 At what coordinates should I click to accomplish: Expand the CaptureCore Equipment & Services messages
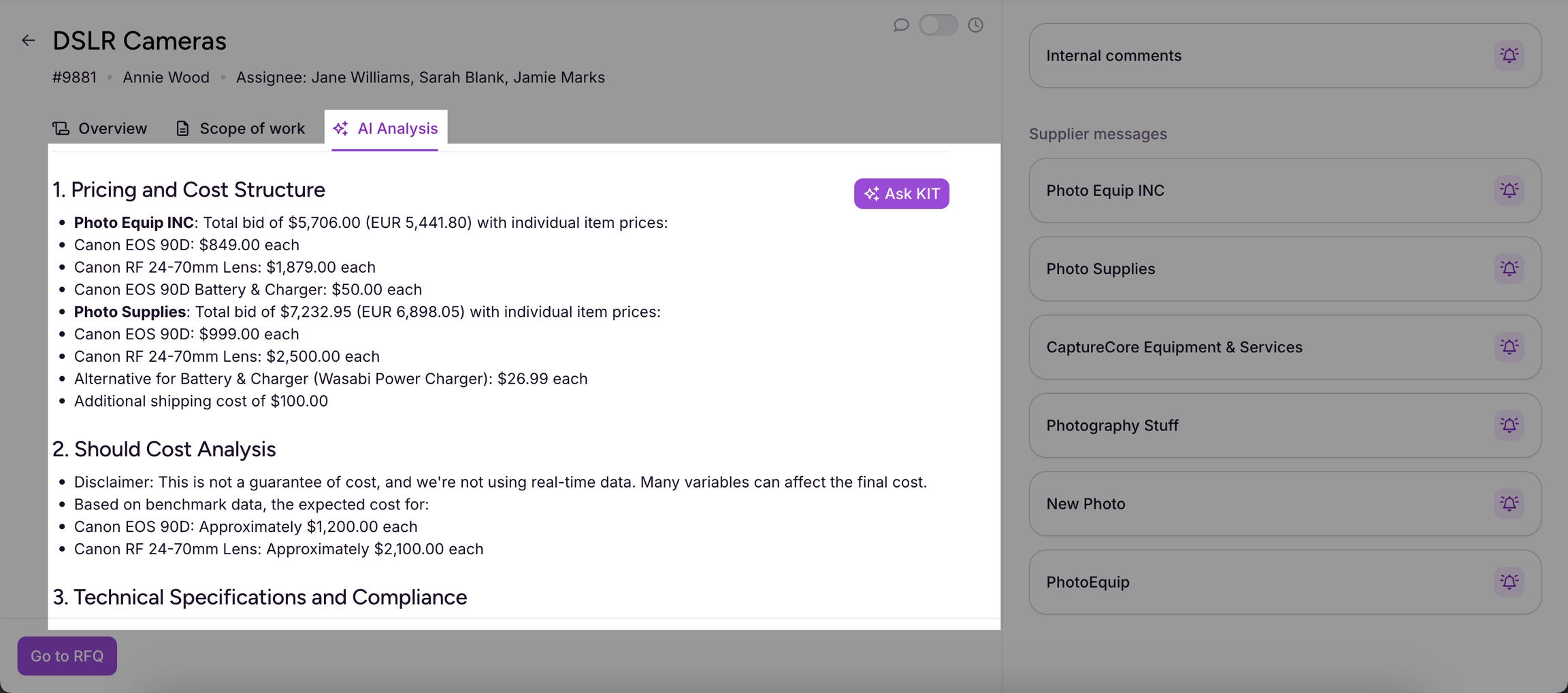click(x=1225, y=347)
